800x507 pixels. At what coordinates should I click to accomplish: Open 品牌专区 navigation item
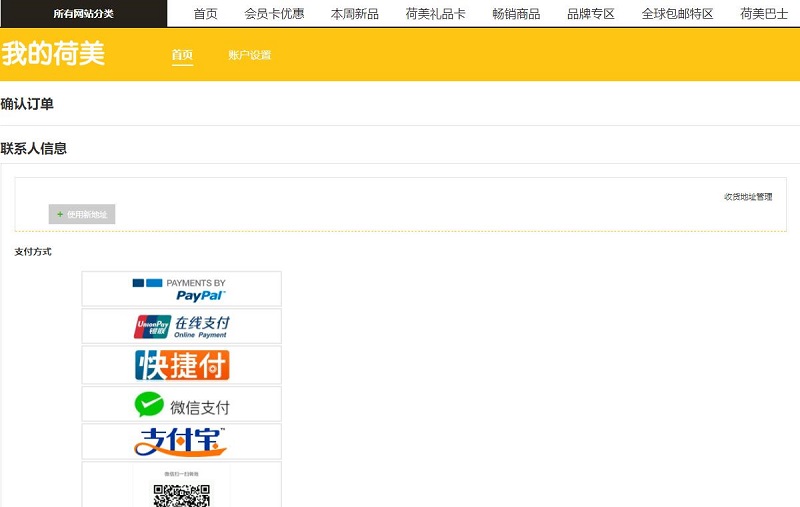(x=591, y=14)
